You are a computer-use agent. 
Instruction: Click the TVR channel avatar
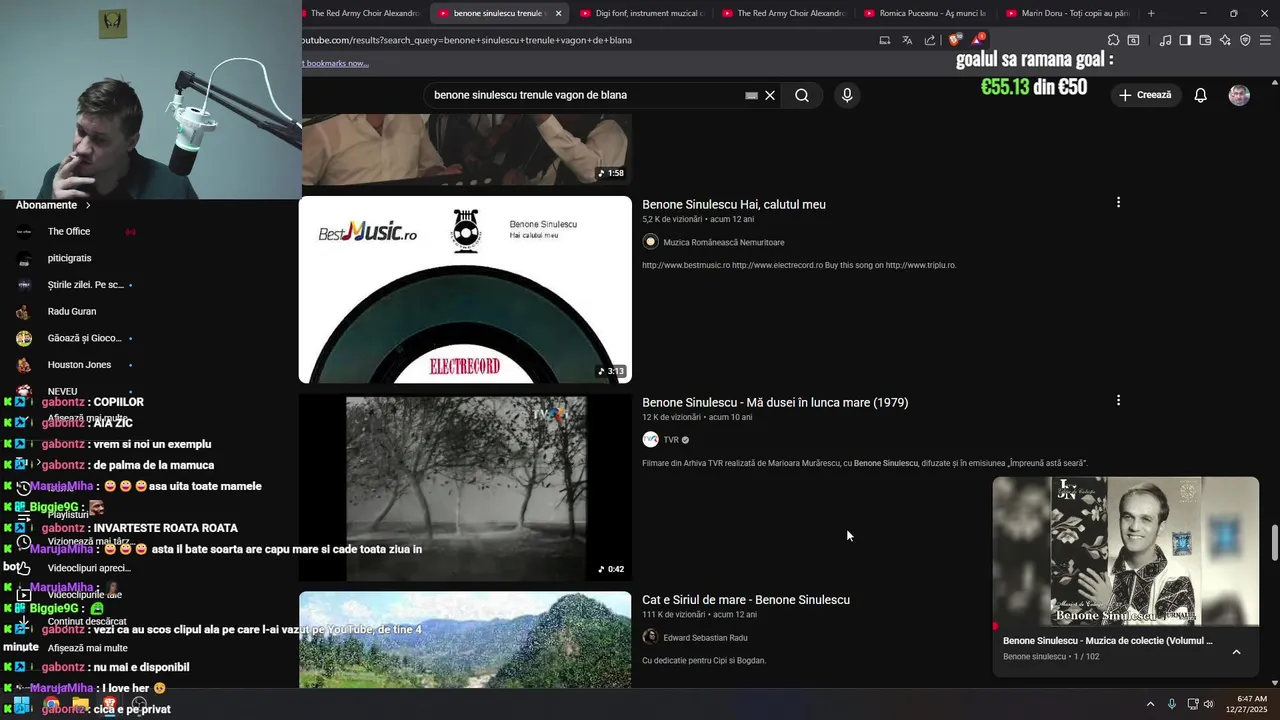point(650,439)
